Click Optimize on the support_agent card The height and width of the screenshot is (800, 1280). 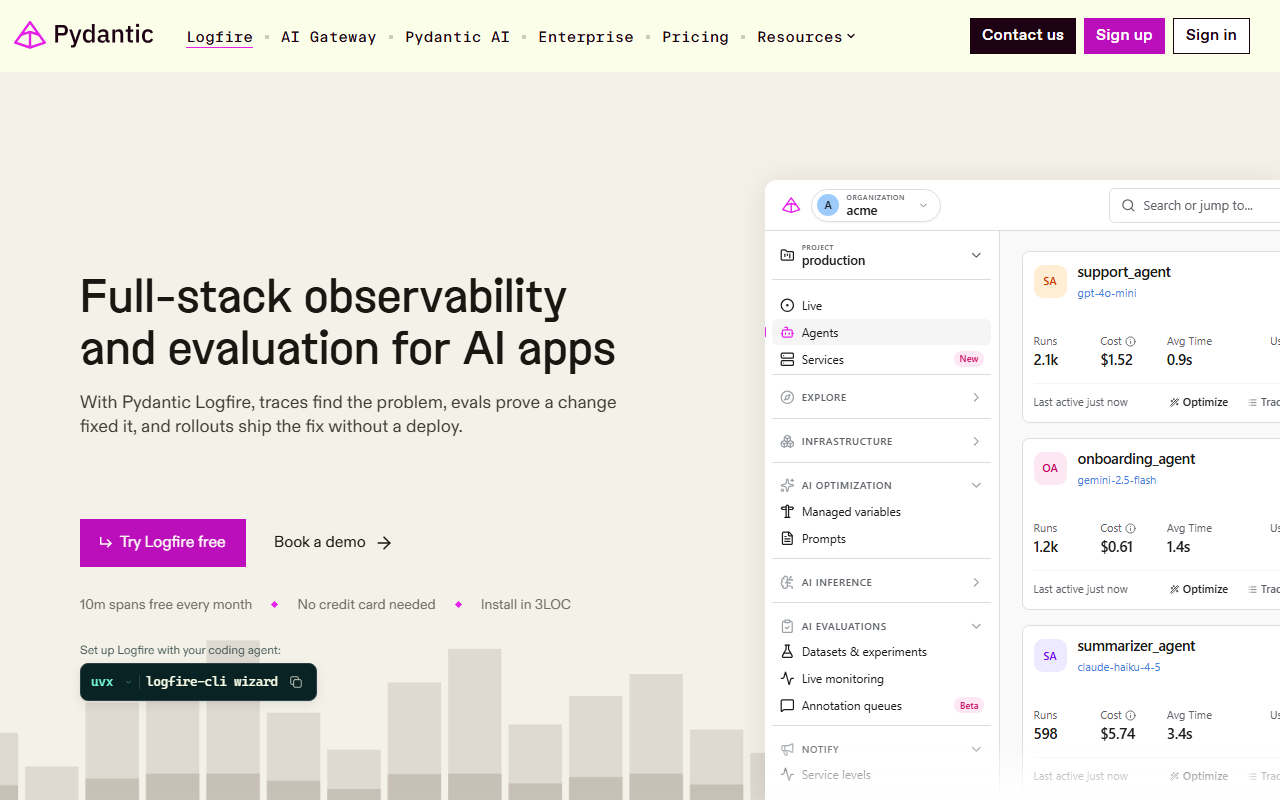click(x=1199, y=403)
